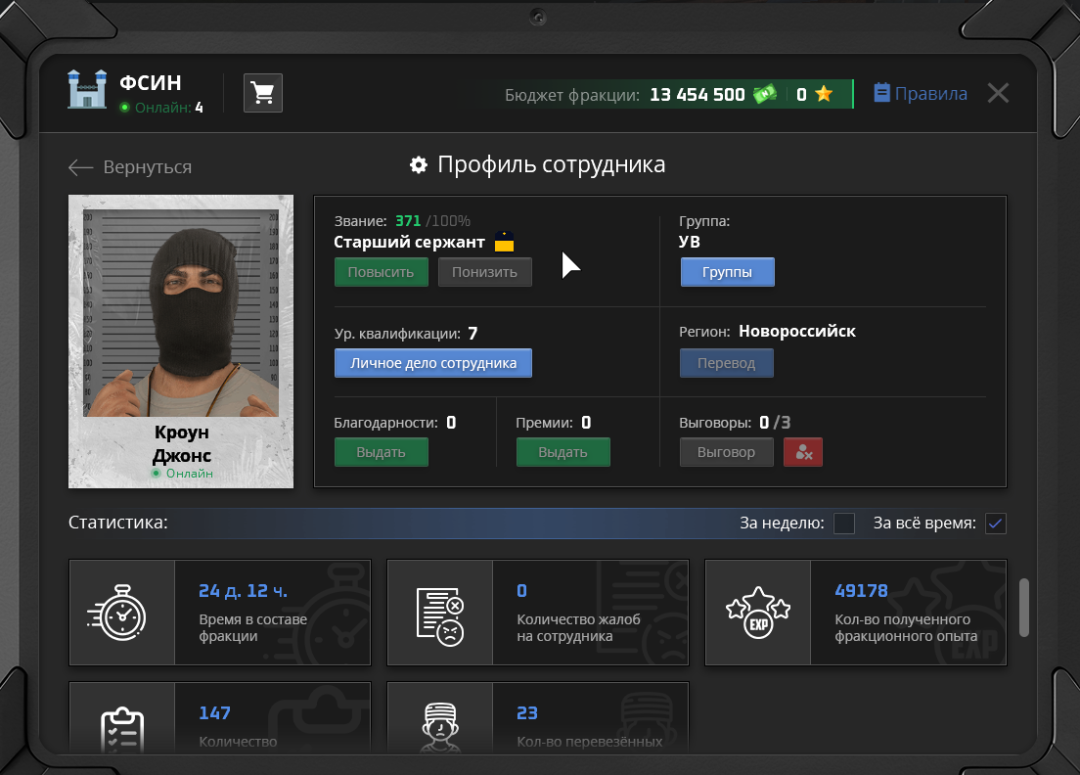
Task: Click the Выговоры 0/3 counter
Action: 735,422
